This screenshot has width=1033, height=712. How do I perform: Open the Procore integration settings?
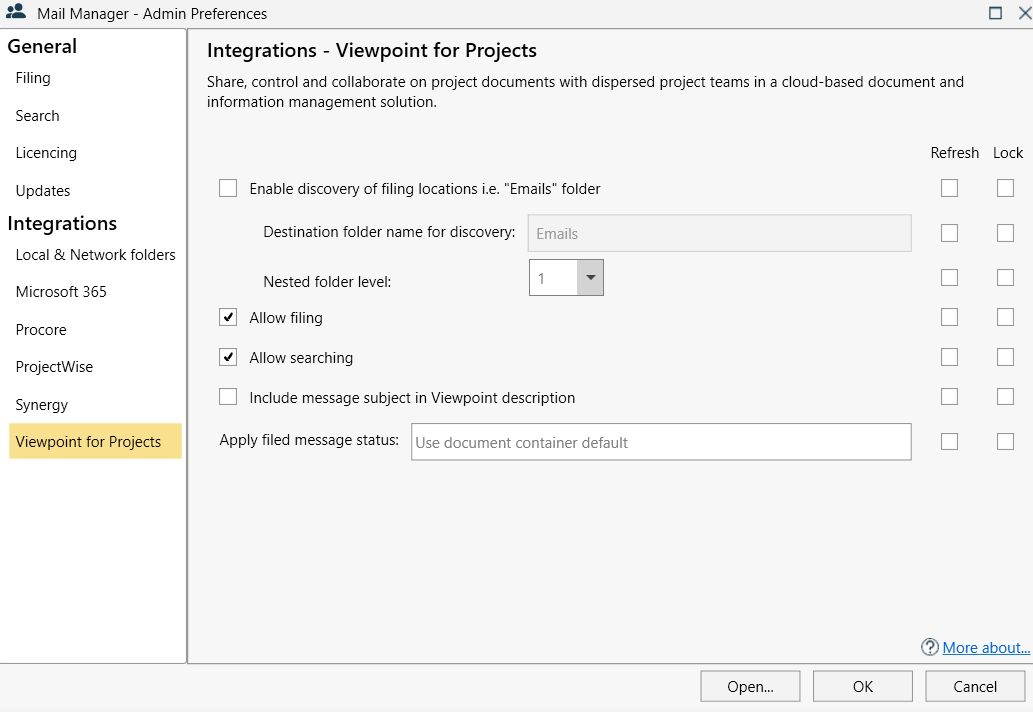click(40, 329)
